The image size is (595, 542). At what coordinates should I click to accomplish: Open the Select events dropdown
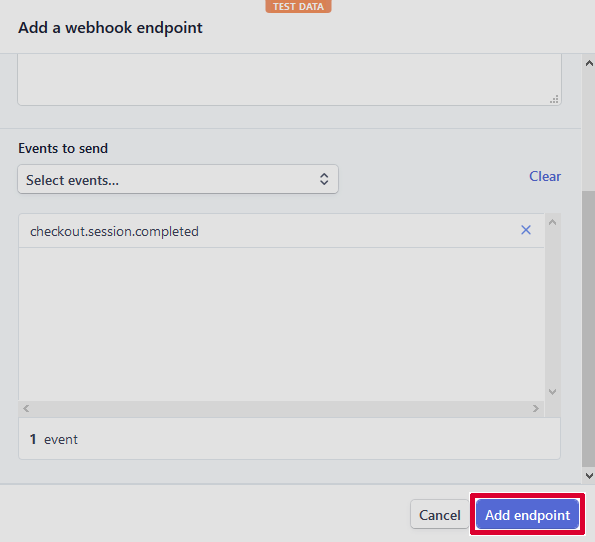pos(178,179)
